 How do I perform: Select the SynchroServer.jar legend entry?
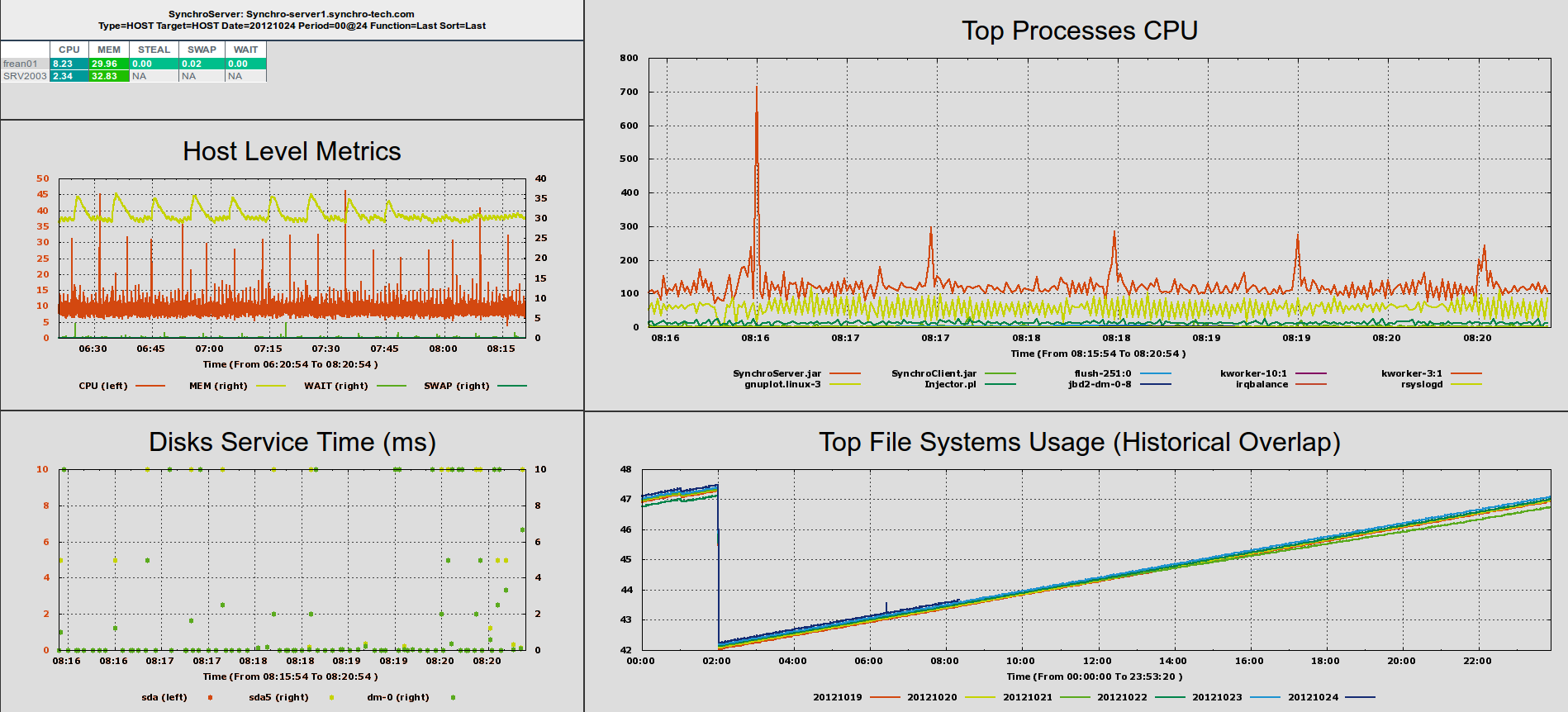(777, 373)
